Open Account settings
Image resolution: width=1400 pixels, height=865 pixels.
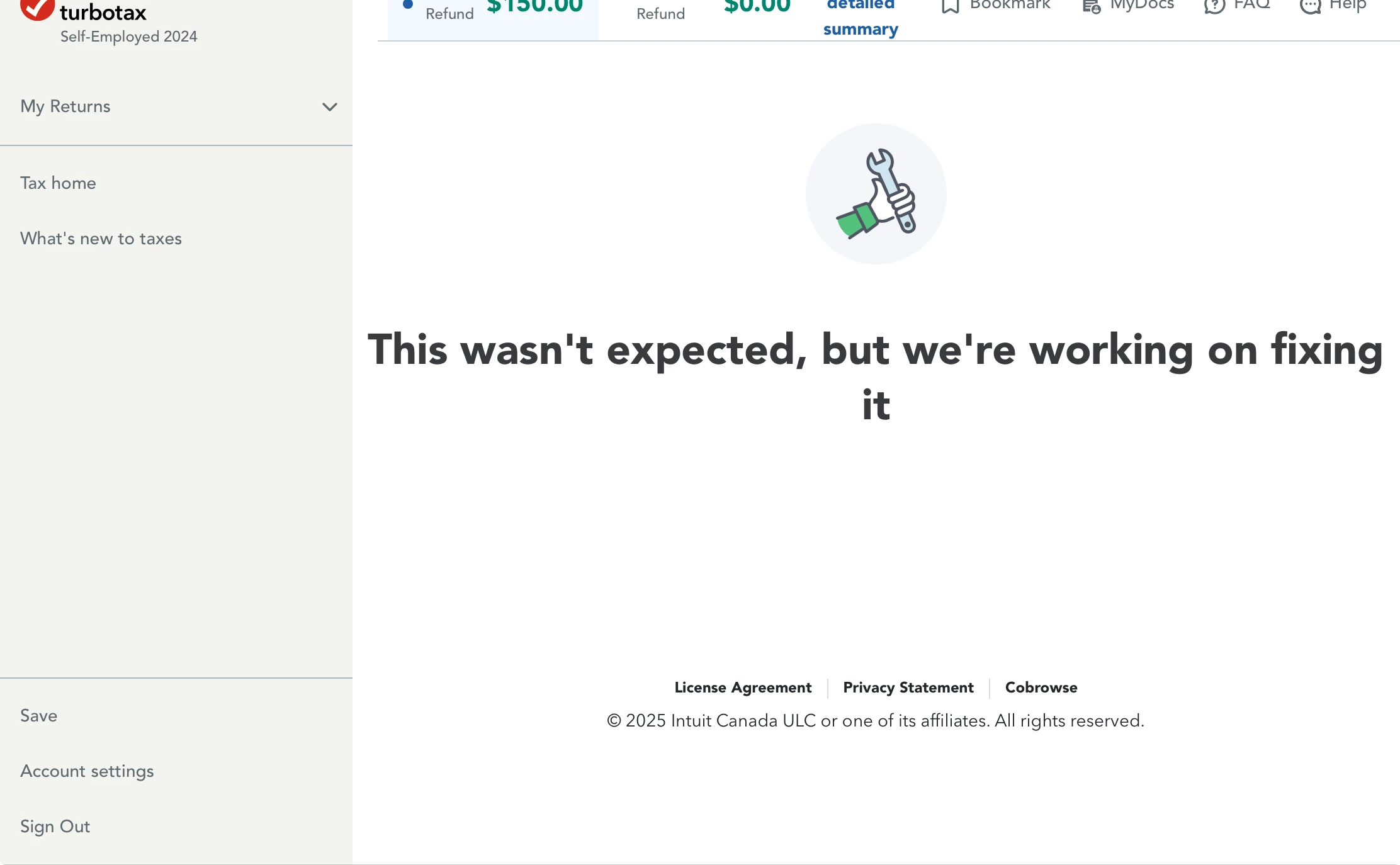pyautogui.click(x=87, y=771)
